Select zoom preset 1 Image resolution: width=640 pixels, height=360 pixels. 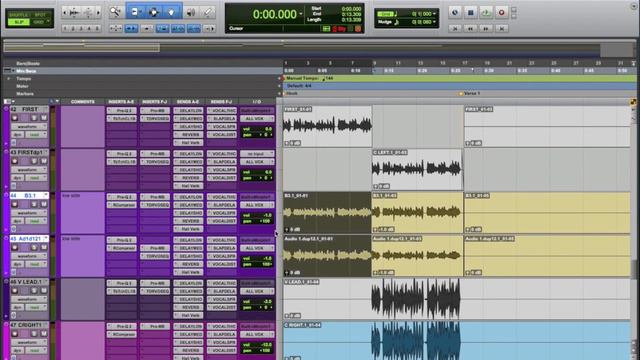coord(65,29)
